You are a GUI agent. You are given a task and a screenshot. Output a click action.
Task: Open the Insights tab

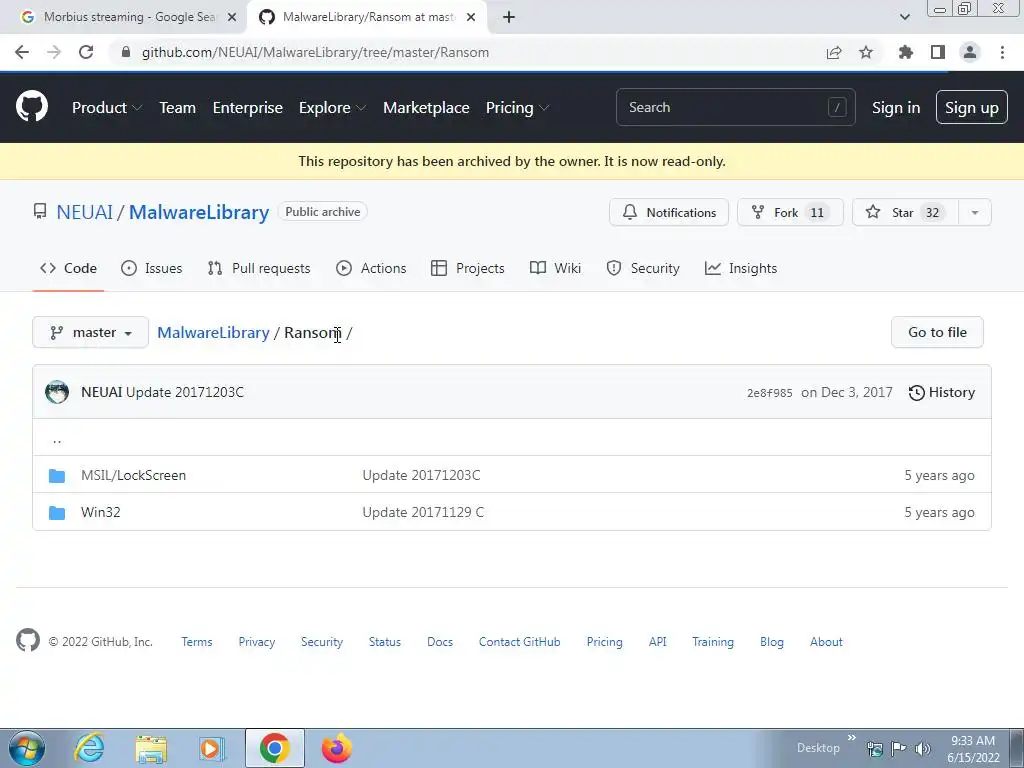click(741, 268)
